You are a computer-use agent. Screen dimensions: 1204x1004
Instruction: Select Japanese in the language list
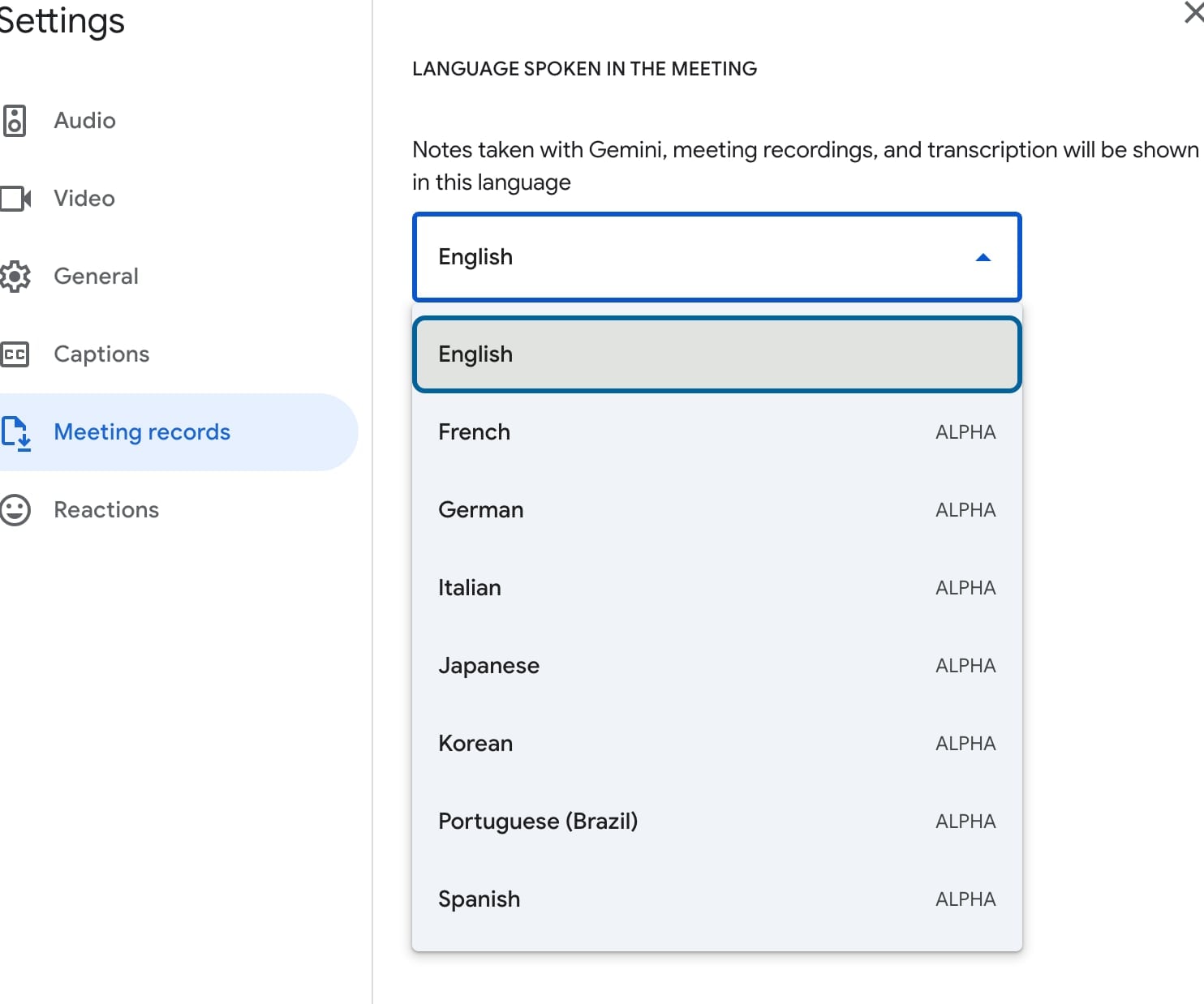pyautogui.click(x=717, y=666)
